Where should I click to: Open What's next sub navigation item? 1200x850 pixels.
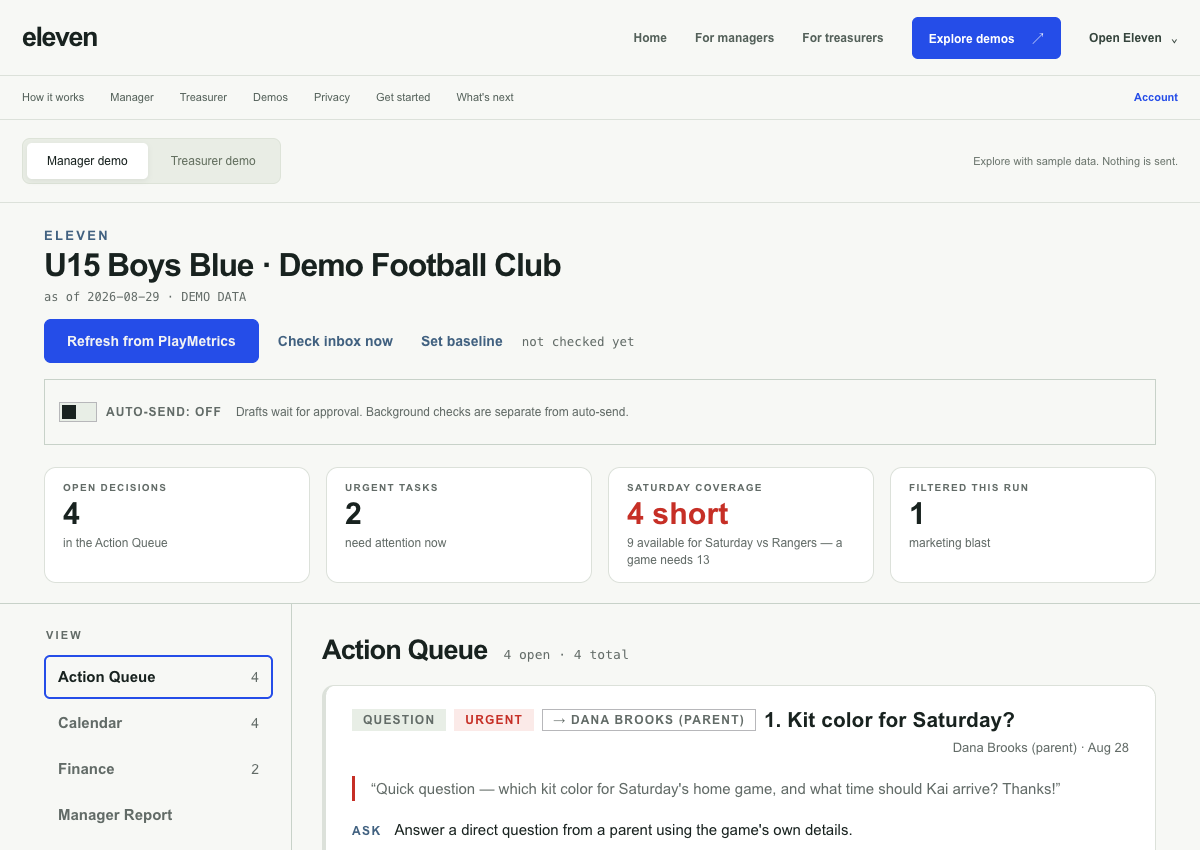tap(485, 97)
